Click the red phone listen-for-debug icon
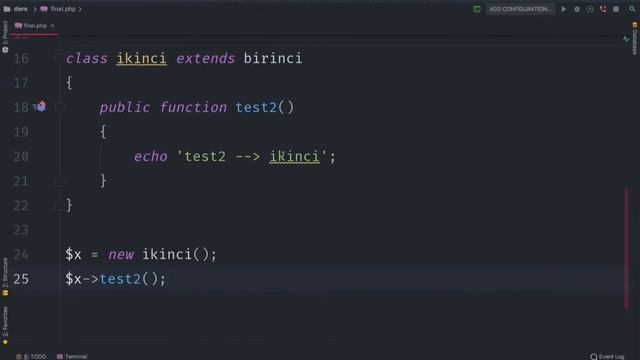640x360 pixels. [x=603, y=9]
